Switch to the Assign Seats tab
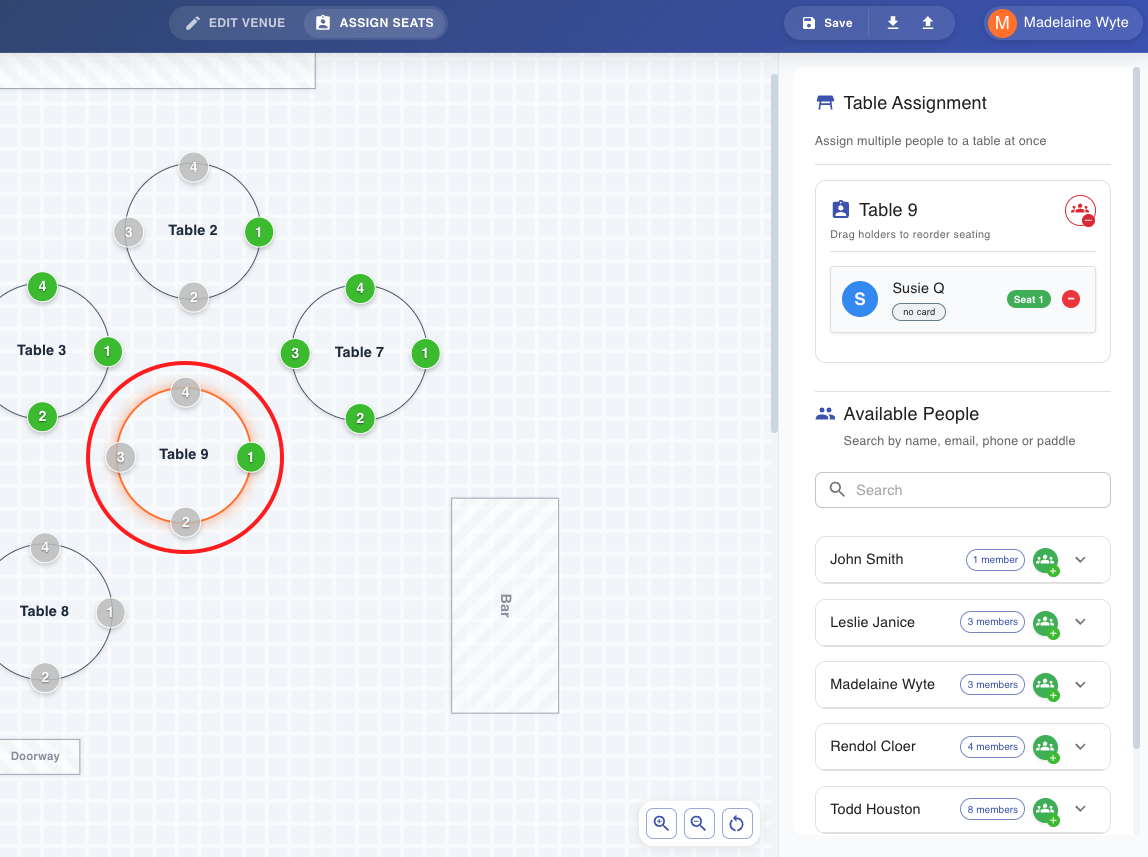The height and width of the screenshot is (857, 1148). coord(375,23)
